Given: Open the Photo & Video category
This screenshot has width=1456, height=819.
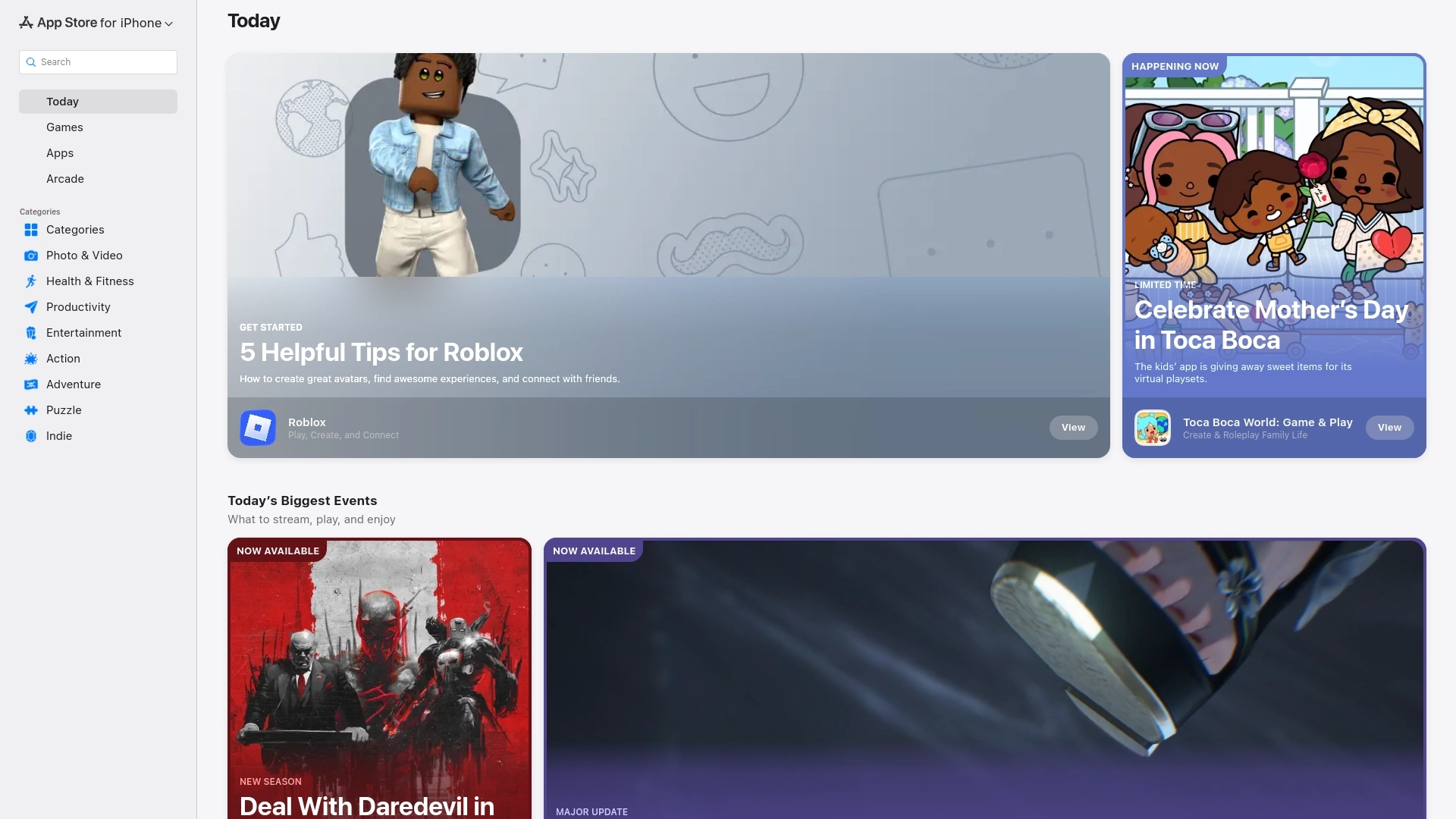Looking at the screenshot, I should [98, 256].
